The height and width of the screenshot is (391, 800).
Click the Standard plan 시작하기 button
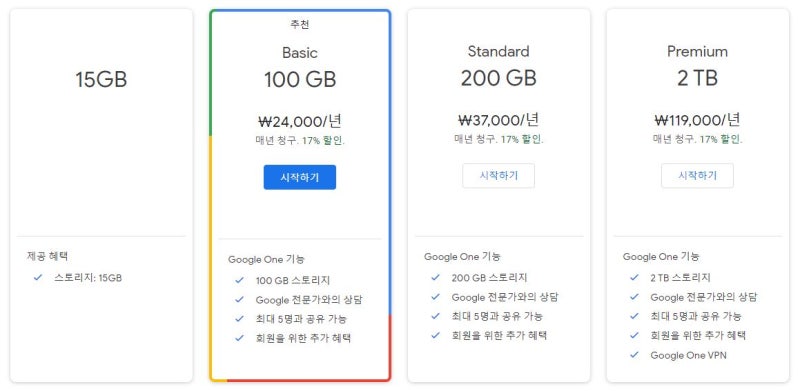click(498, 176)
